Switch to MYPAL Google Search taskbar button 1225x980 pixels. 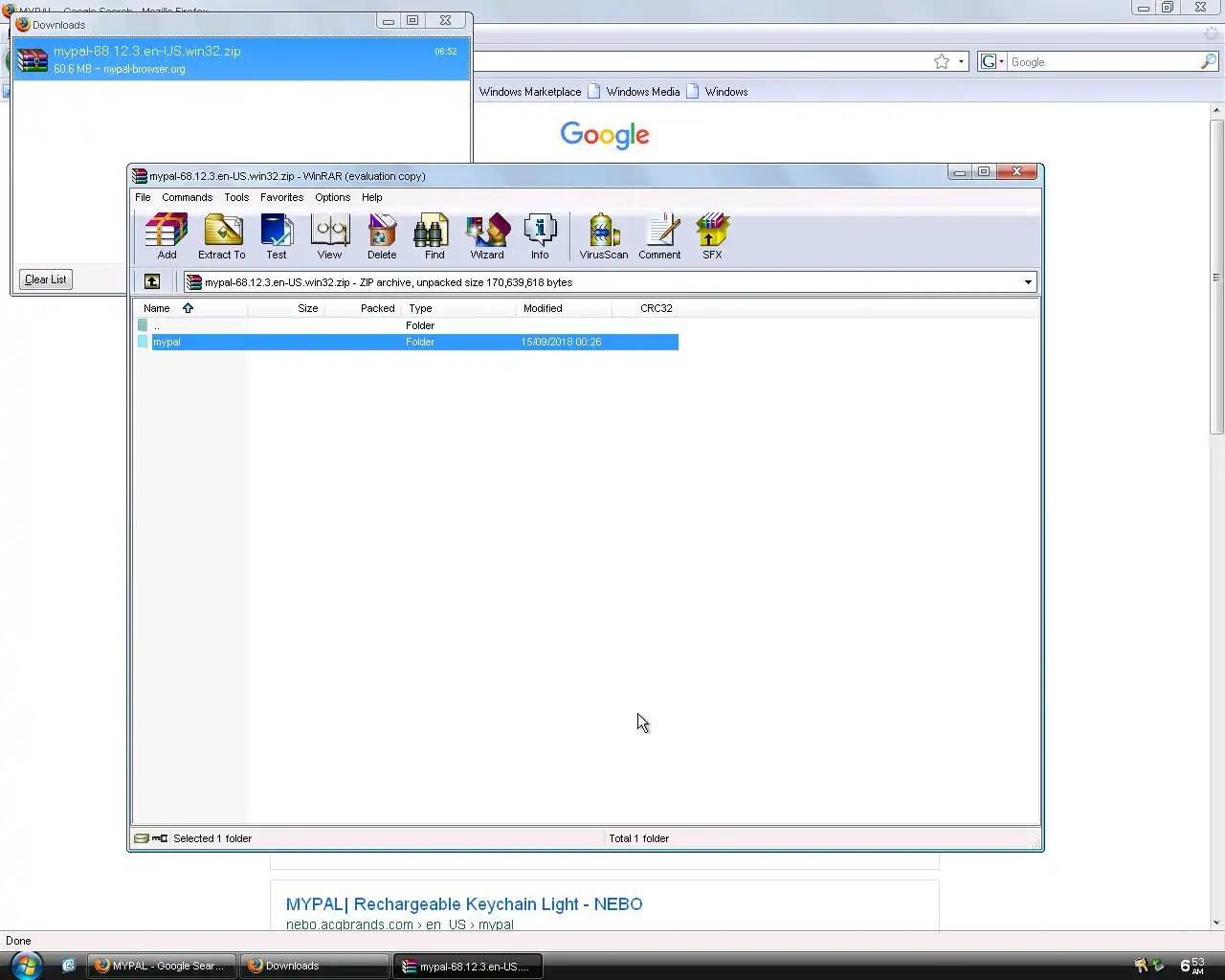pyautogui.click(x=162, y=966)
